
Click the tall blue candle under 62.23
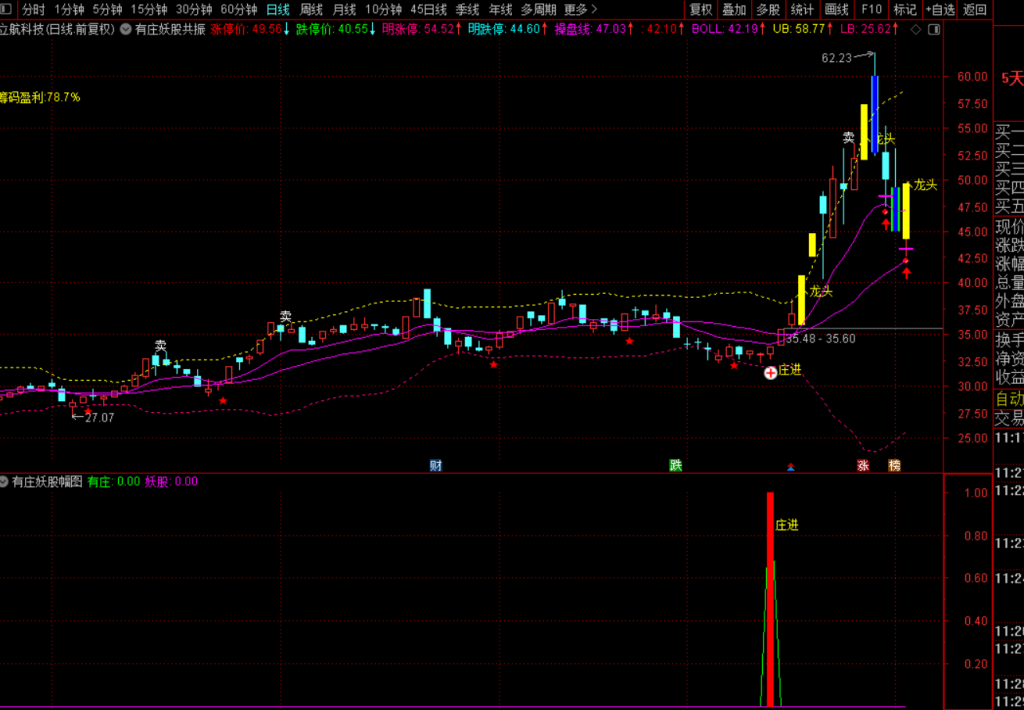(874, 114)
